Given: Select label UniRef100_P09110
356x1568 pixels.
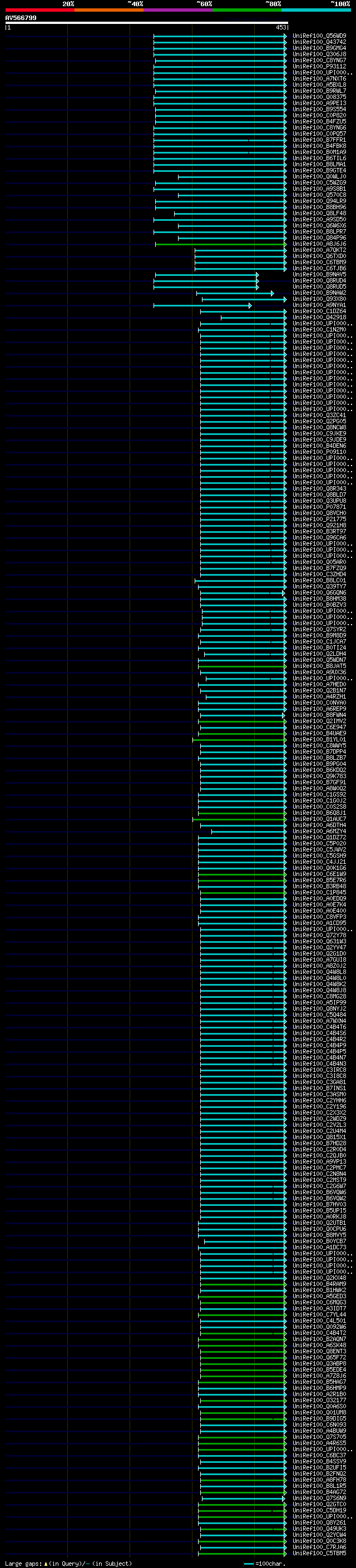Looking at the screenshot, I should pos(319,452).
